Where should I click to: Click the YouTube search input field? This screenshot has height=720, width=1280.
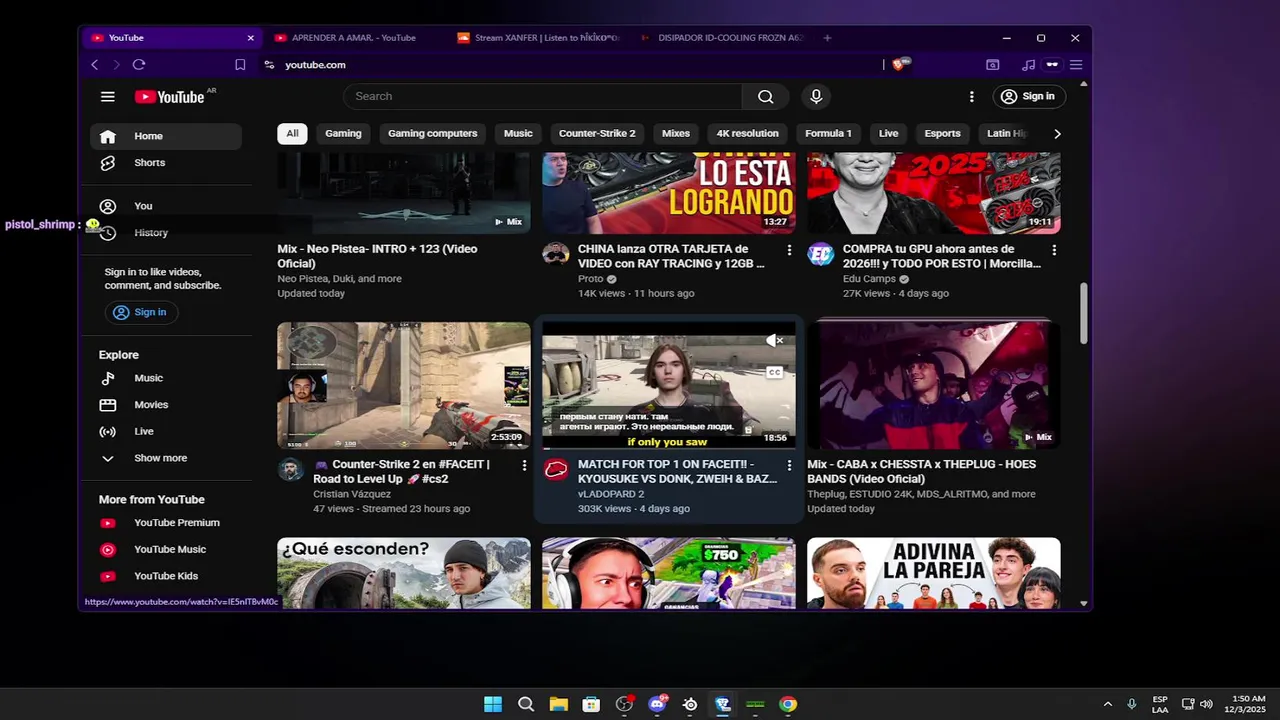coord(543,96)
